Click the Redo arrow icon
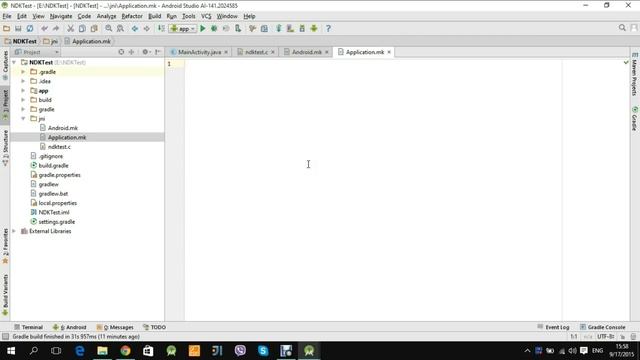 [56, 29]
